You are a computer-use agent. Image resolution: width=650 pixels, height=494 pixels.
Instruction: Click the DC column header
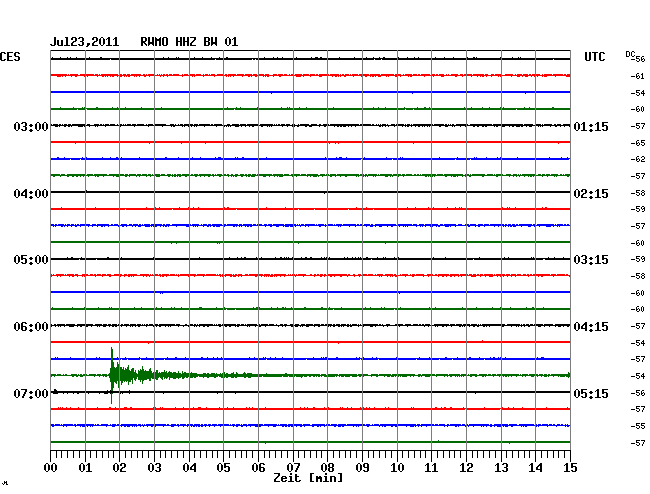point(630,54)
